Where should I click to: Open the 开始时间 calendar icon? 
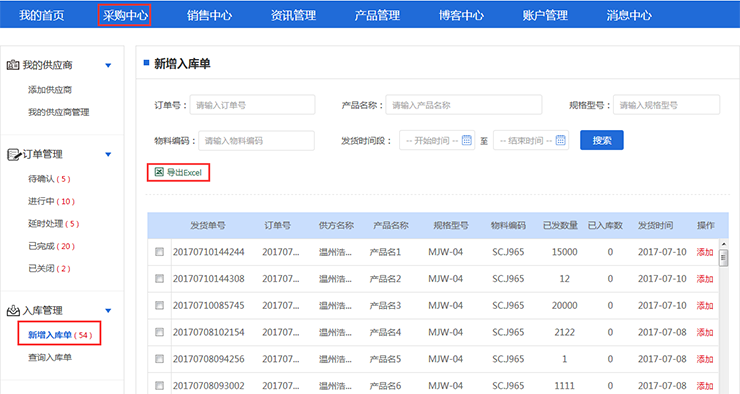[x=467, y=140]
